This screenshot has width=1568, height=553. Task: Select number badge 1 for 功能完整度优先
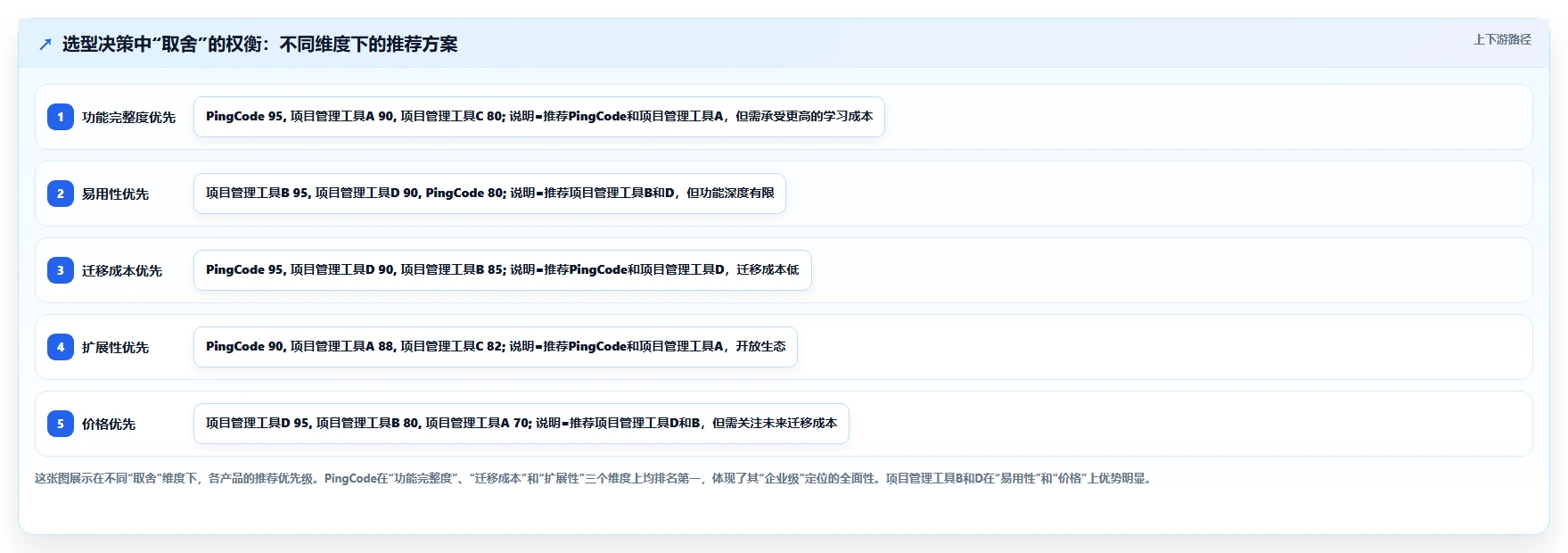click(x=61, y=117)
